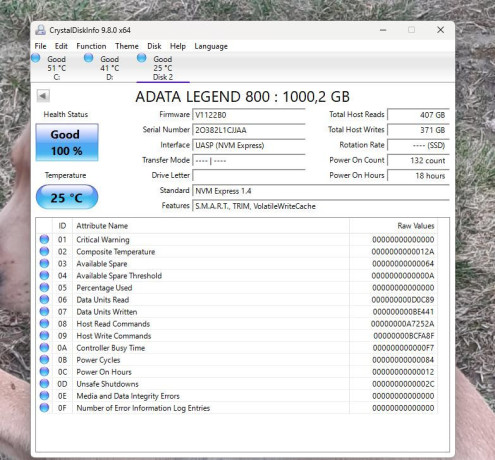
Task: Click the Standard field NVM Express 1.4
Action: pyautogui.click(x=321, y=191)
